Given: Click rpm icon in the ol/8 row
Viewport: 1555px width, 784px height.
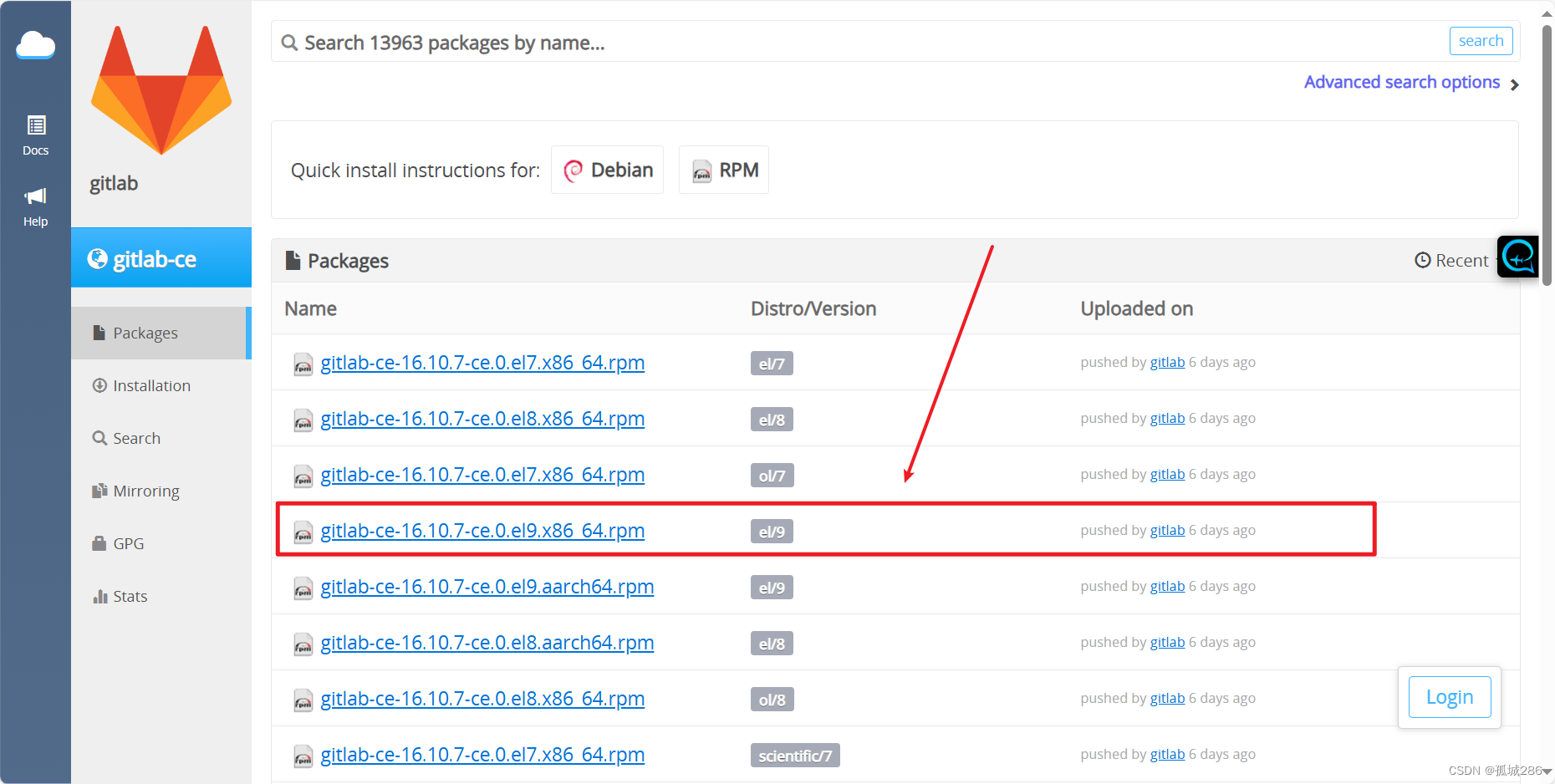Looking at the screenshot, I should [303, 700].
